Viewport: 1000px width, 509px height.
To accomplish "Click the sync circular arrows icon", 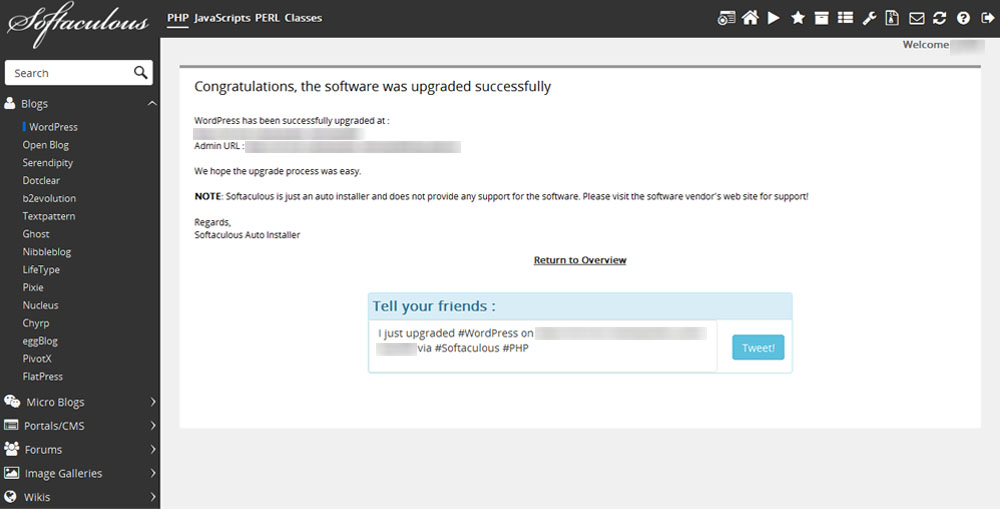I will tap(939, 18).
